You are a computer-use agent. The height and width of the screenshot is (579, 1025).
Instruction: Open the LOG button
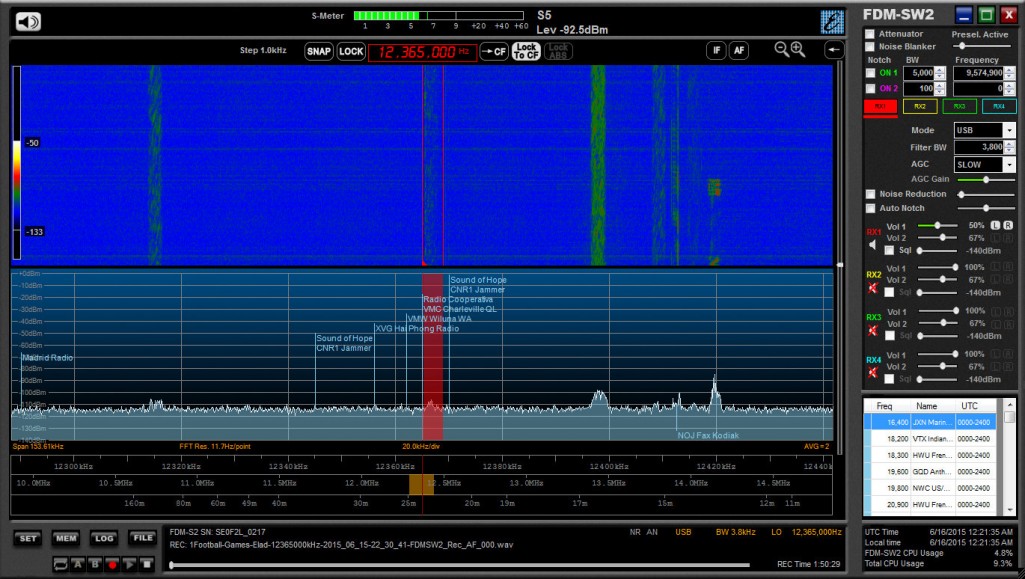pyautogui.click(x=104, y=538)
